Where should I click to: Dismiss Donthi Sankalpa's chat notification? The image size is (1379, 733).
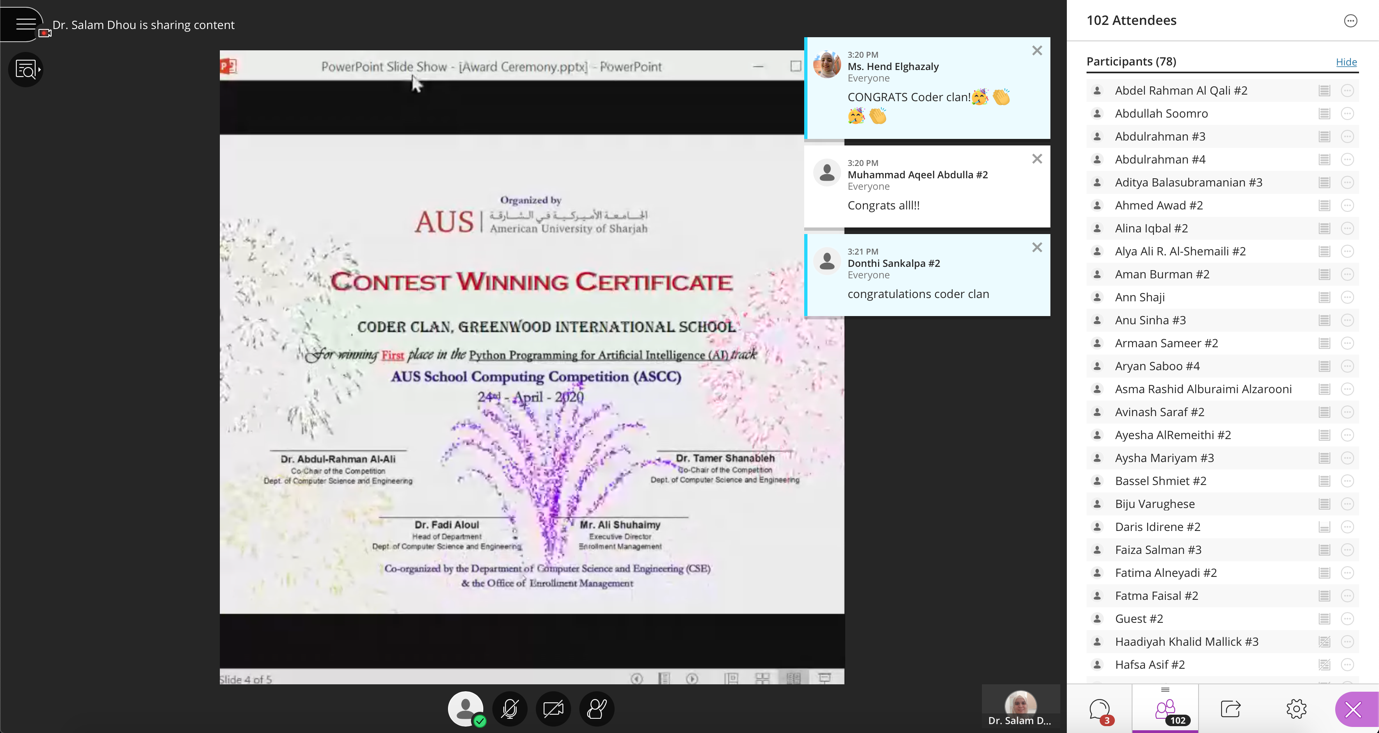(x=1036, y=248)
